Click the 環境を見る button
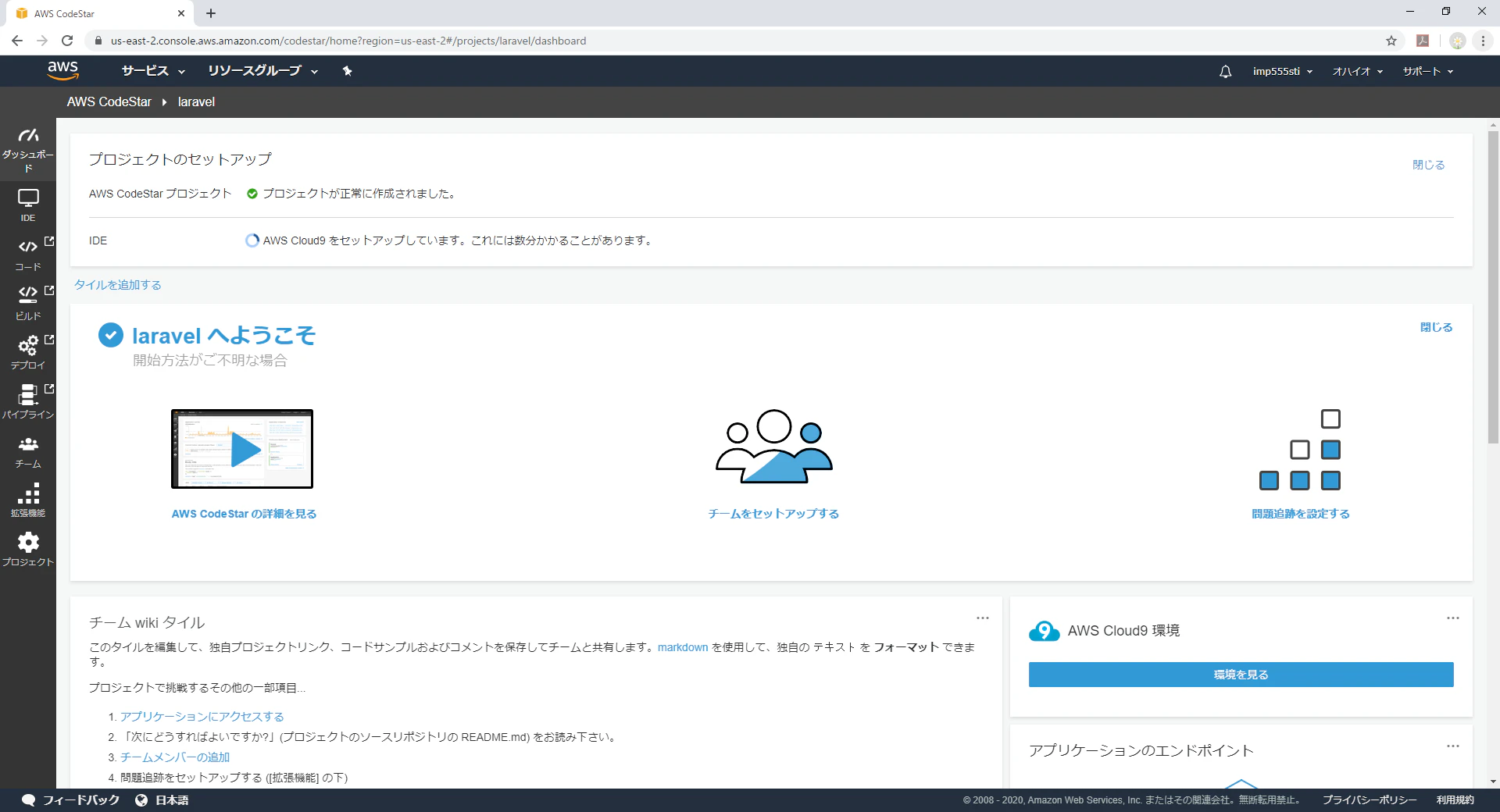 tap(1241, 675)
